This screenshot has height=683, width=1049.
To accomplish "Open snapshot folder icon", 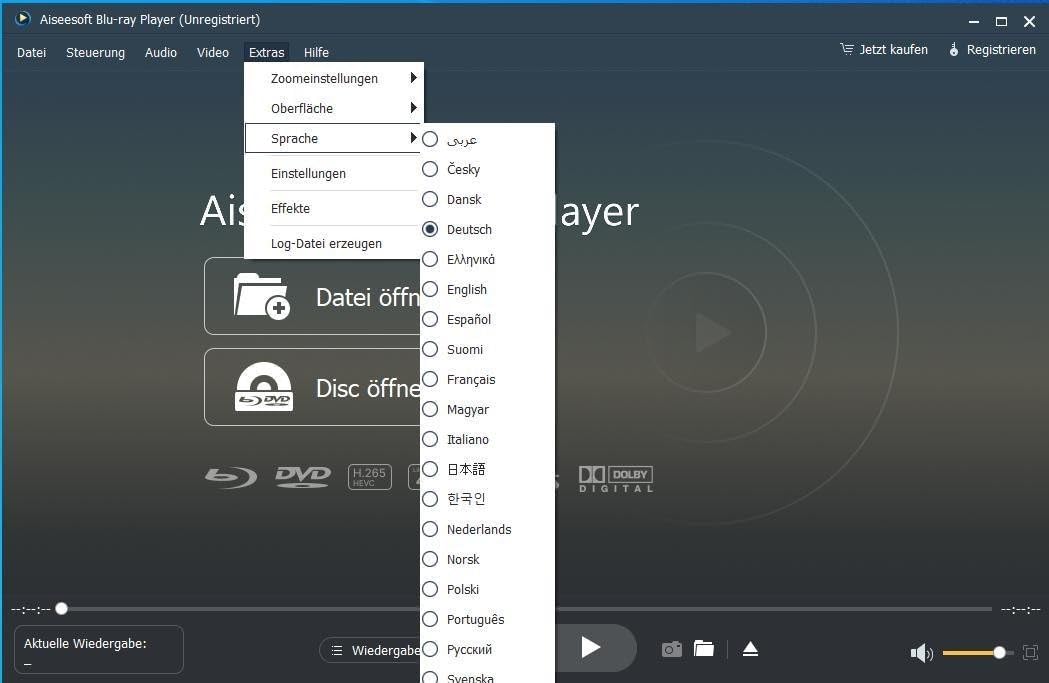I will [704, 648].
